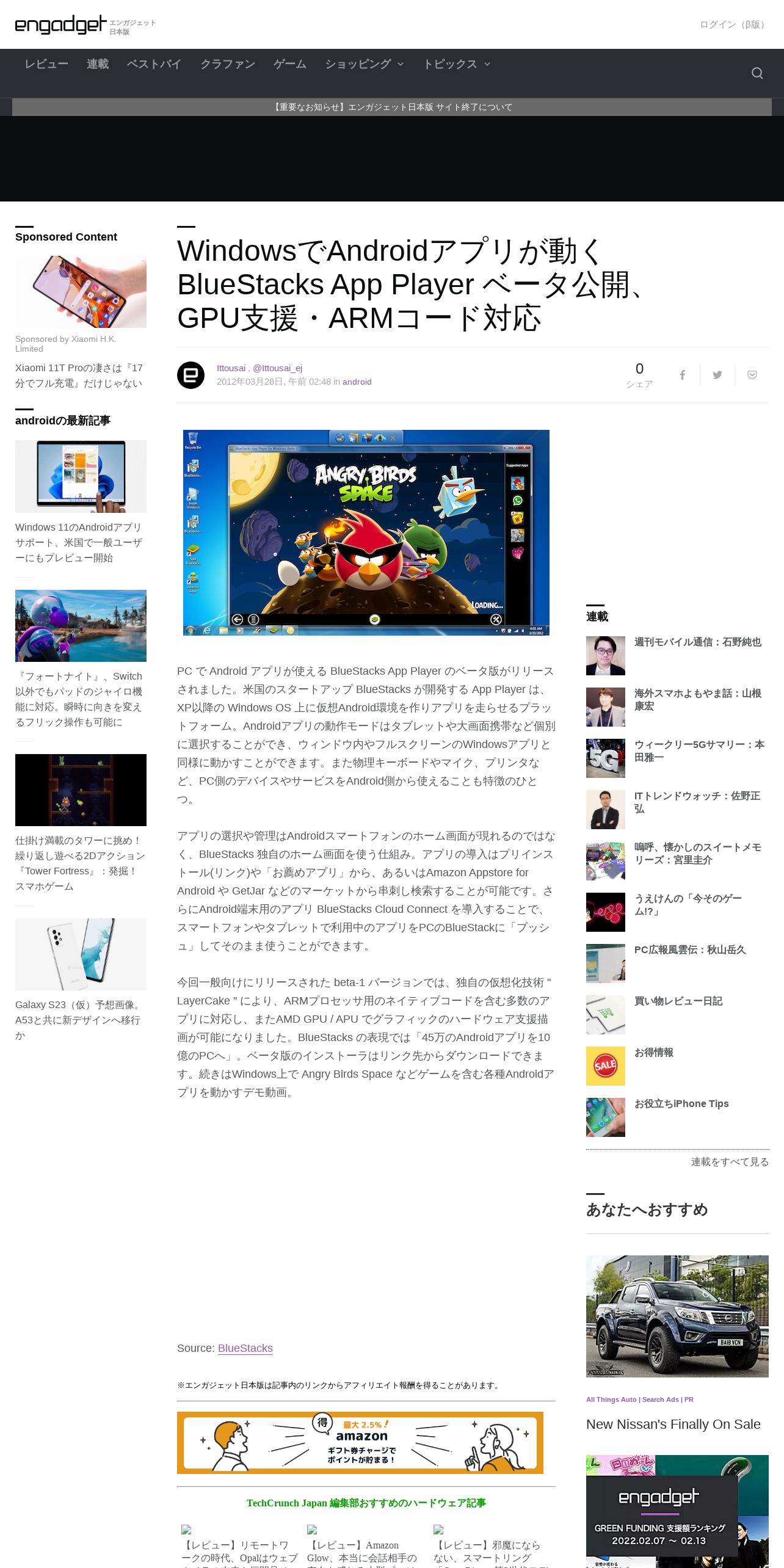Click ログイン (β版) link
This screenshot has width=784, height=1568.
click(735, 24)
